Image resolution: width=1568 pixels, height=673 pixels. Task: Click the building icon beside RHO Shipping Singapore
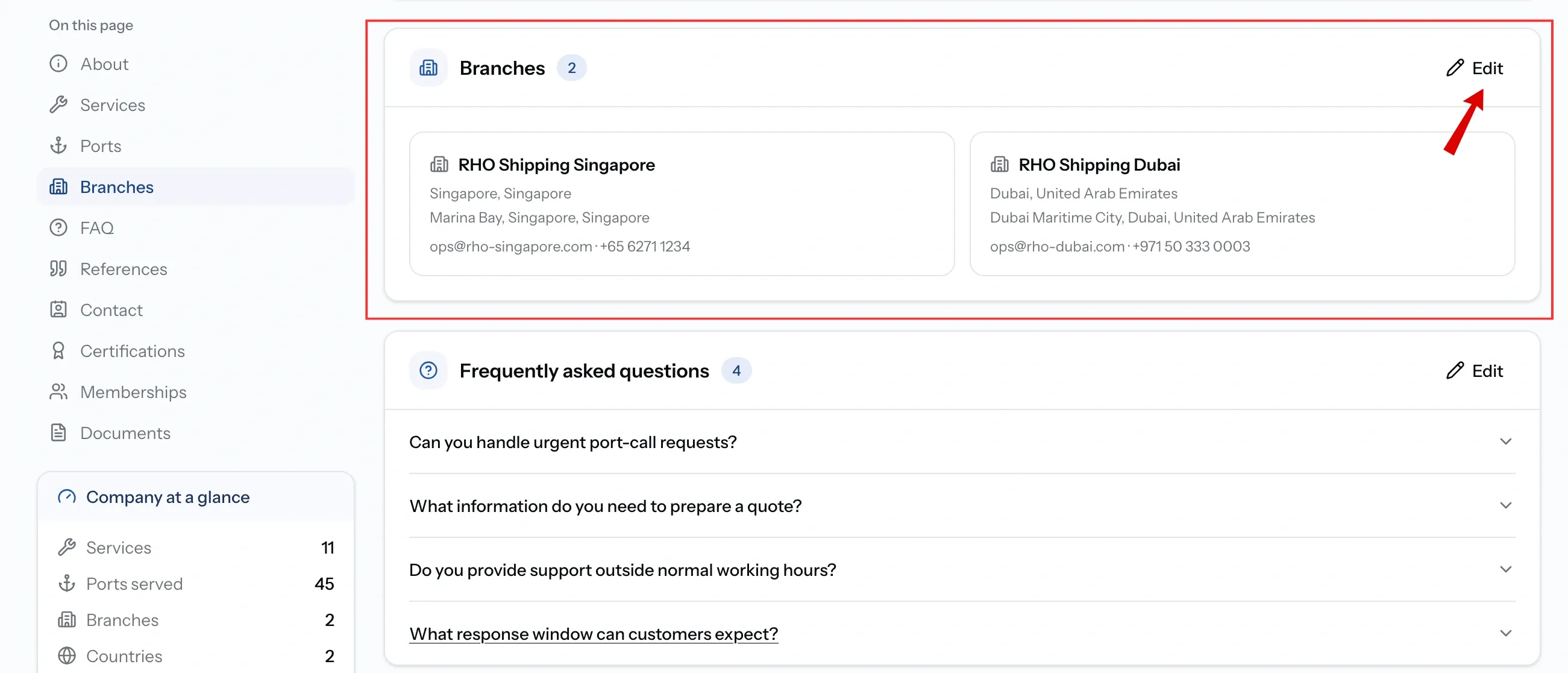coord(439,165)
